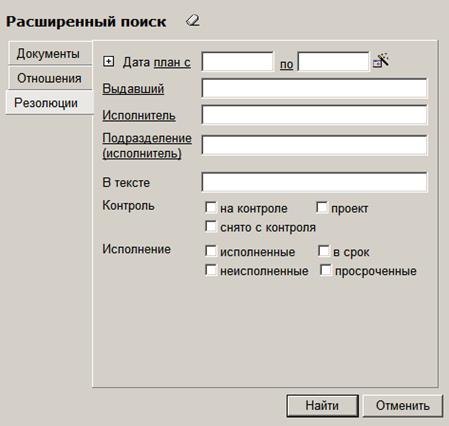Open the Исполнитель selection link
The image size is (449, 426).
tap(139, 115)
